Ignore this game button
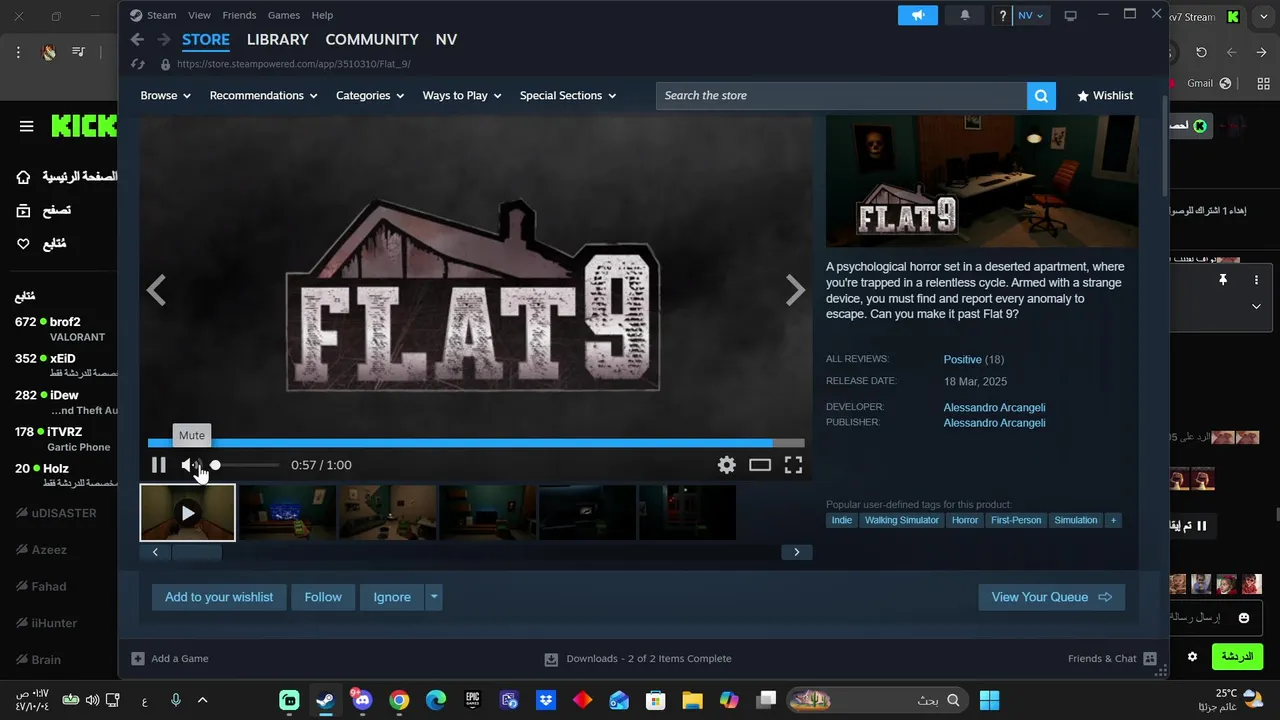Image resolution: width=1280 pixels, height=720 pixels. click(392, 597)
